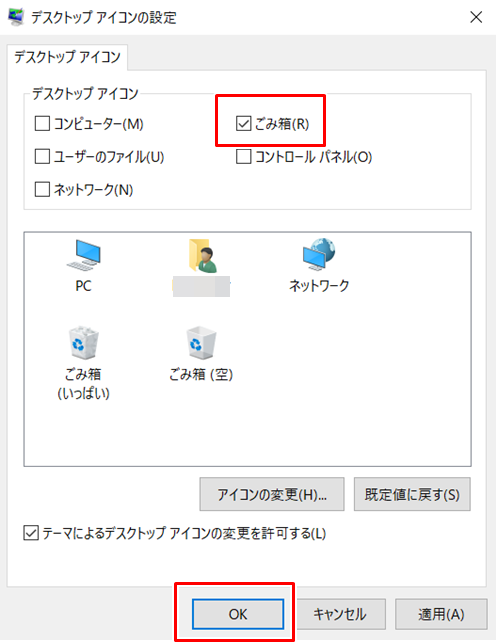Confirm with the OK button
This screenshot has height=644, width=496.
pos(238,614)
